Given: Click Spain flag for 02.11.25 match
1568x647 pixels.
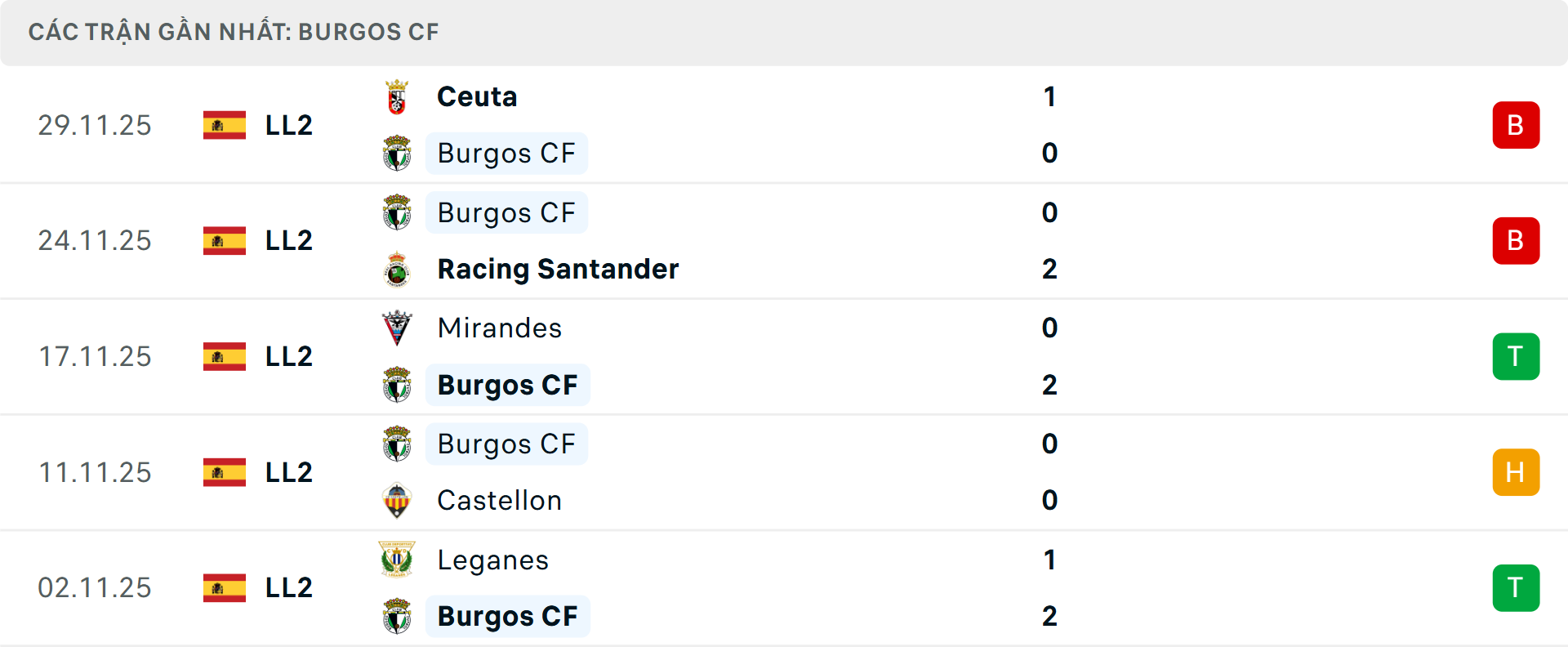Looking at the screenshot, I should (225, 588).
